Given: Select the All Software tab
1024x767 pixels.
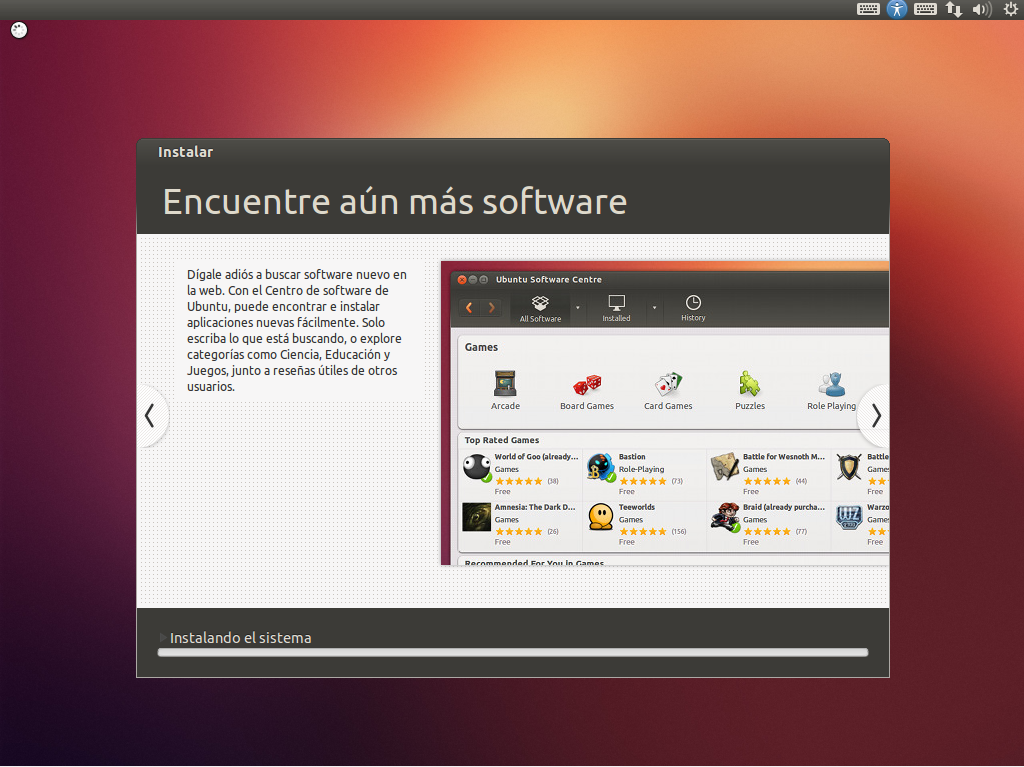Looking at the screenshot, I should pos(540,308).
